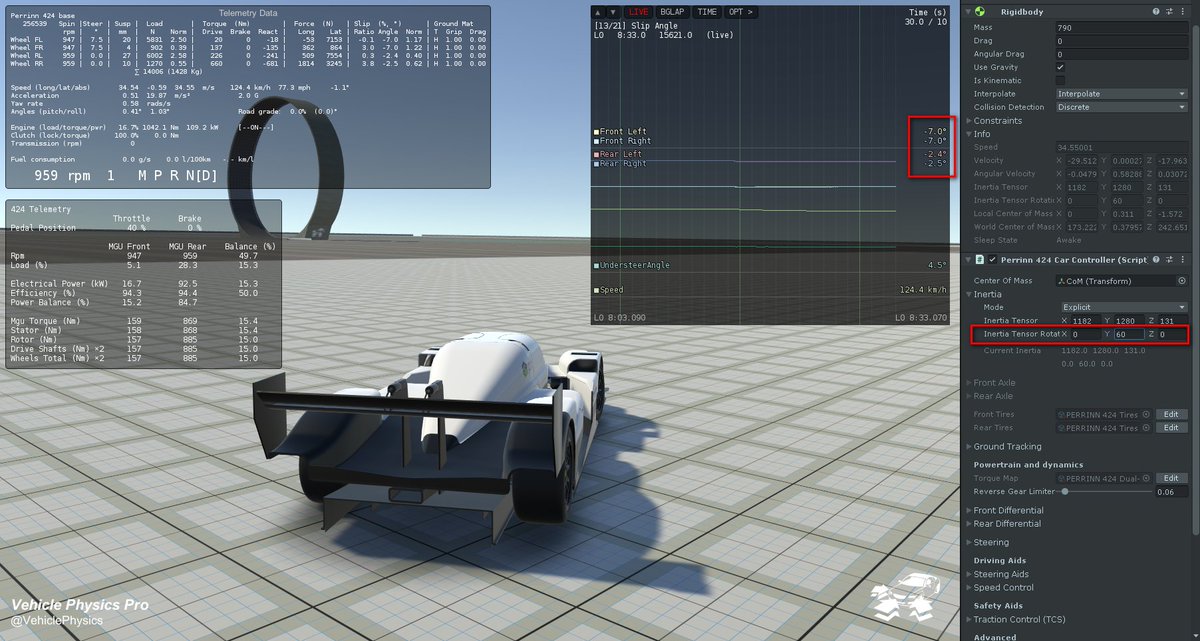Open OPT > options in telemetry chart
The height and width of the screenshot is (641, 1200).
point(741,12)
